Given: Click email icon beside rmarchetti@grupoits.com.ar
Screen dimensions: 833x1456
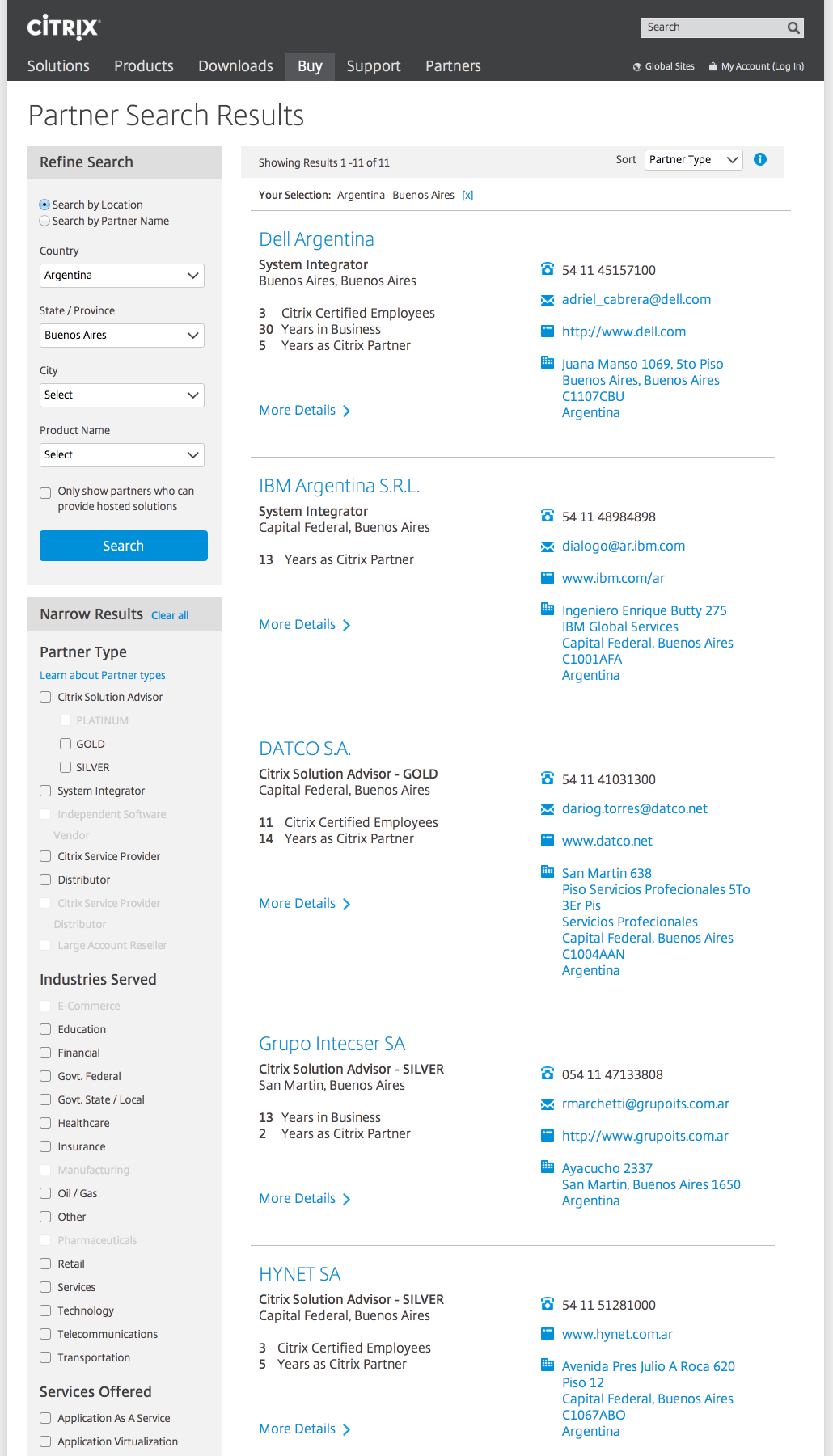Looking at the screenshot, I should point(548,1104).
